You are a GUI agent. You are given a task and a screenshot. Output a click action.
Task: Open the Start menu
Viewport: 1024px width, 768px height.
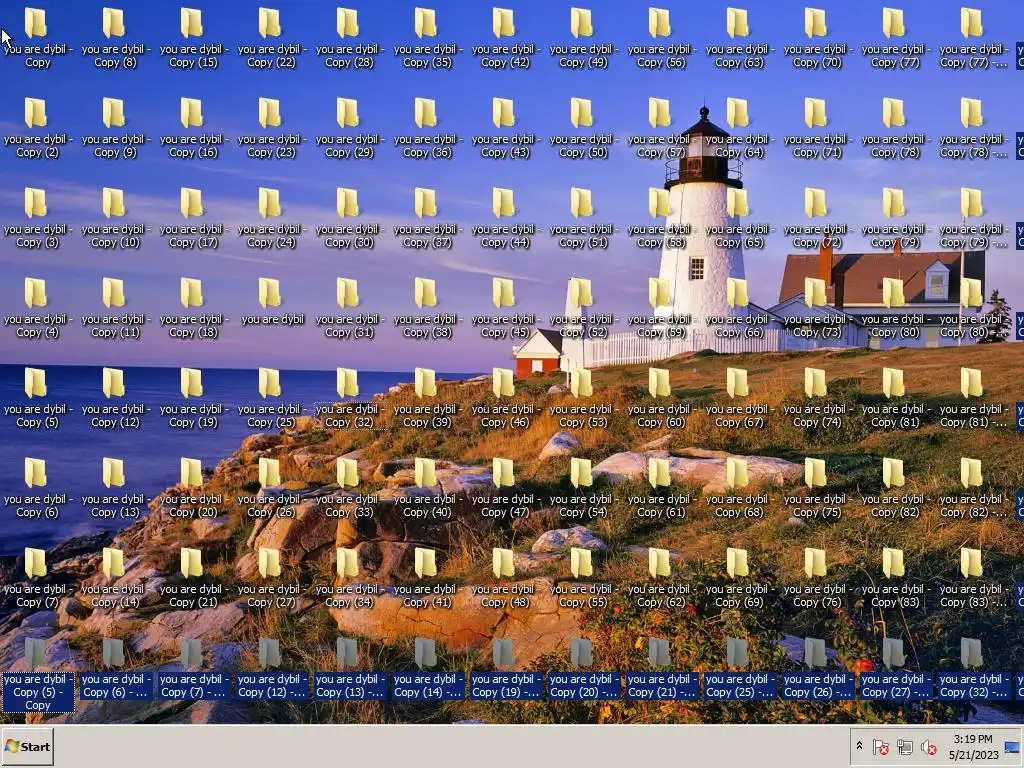click(27, 746)
